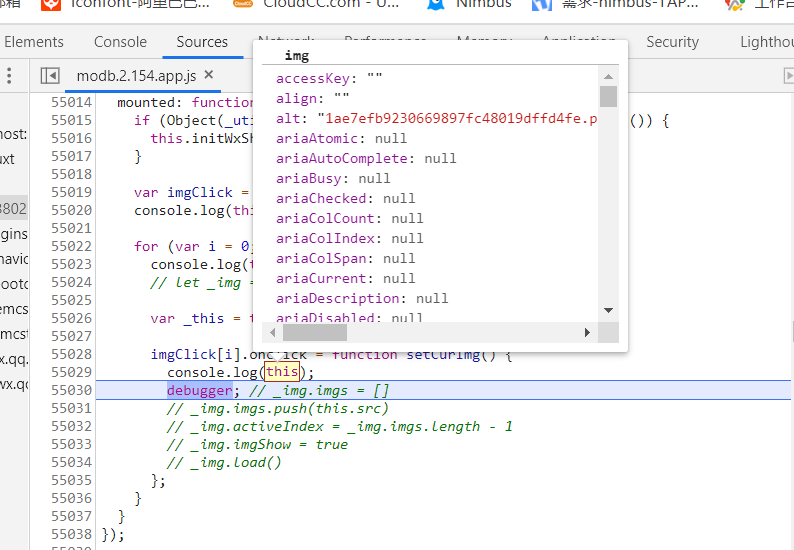This screenshot has height=550, width=794.
Task: Click the CloudCC.com browser bookmark
Action: click(316, 4)
